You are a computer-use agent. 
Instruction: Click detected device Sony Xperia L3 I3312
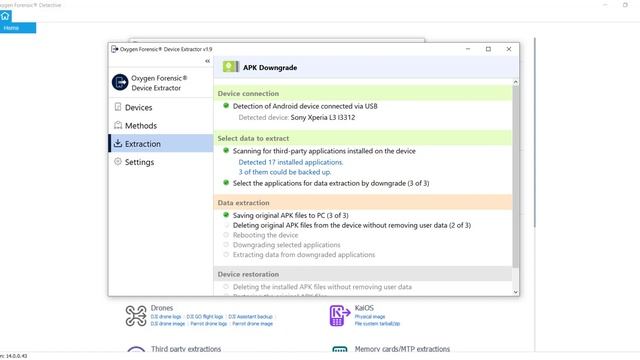[x=322, y=117]
